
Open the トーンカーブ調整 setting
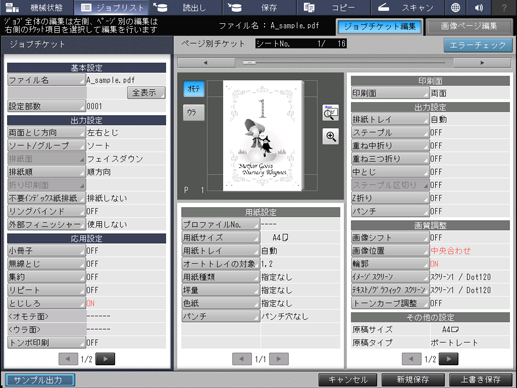[x=390, y=303]
